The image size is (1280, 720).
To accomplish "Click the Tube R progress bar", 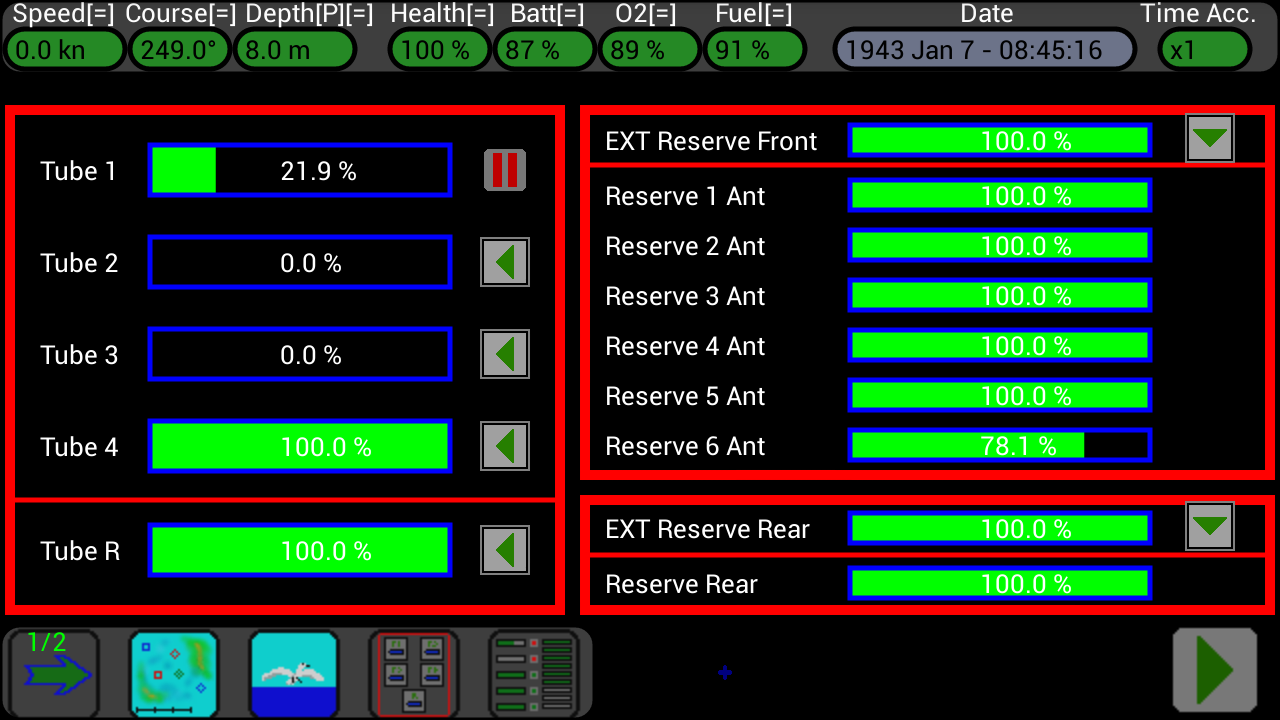I will [x=300, y=550].
